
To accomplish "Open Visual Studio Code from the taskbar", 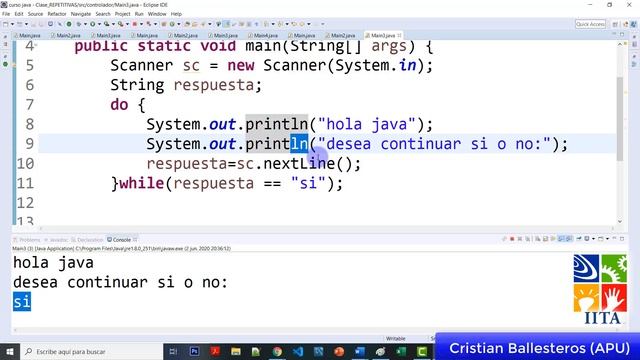I will (x=298, y=351).
